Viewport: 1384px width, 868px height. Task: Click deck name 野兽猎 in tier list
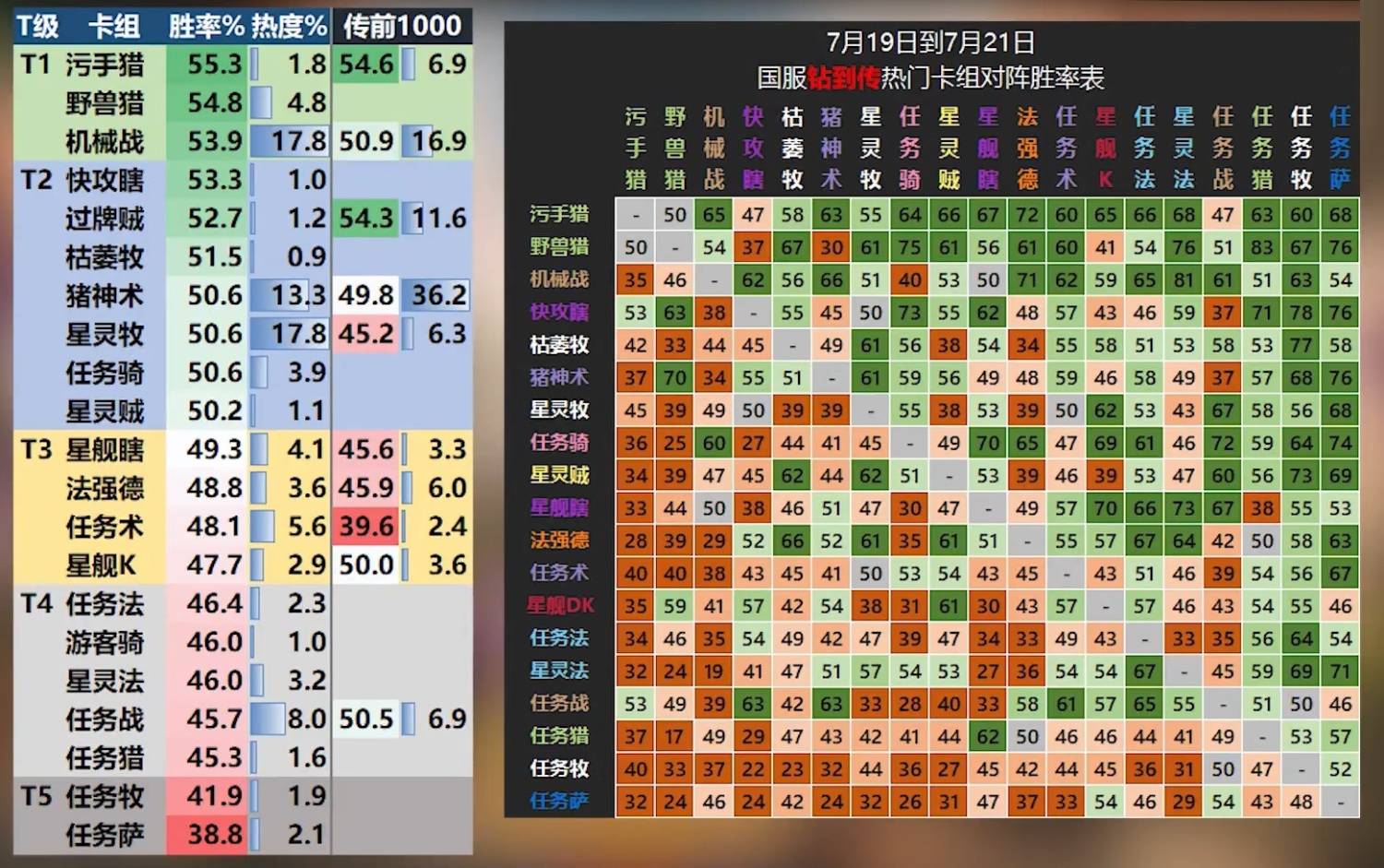coord(105,102)
